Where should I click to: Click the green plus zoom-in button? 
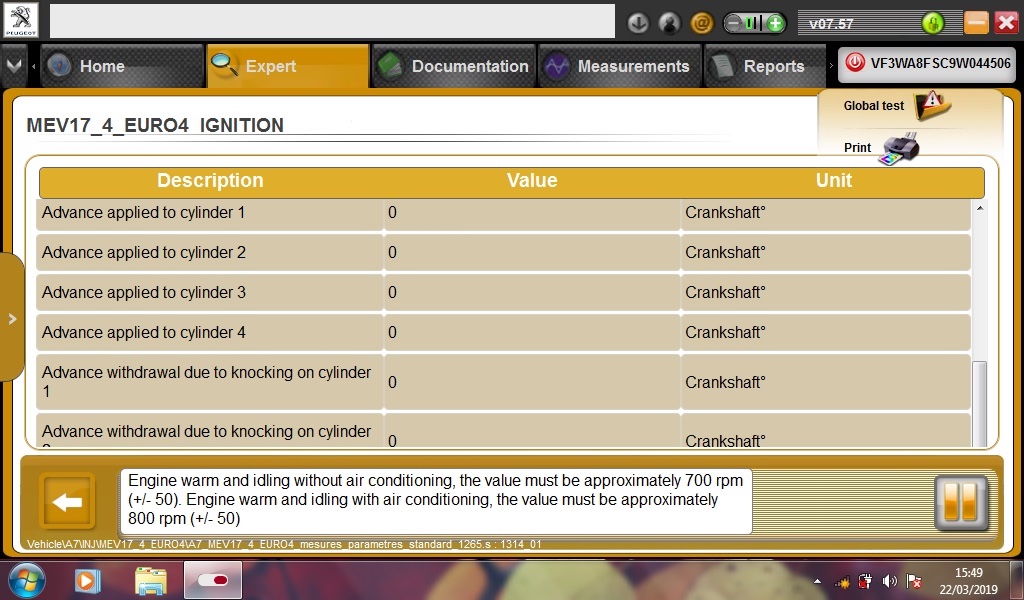coord(775,24)
